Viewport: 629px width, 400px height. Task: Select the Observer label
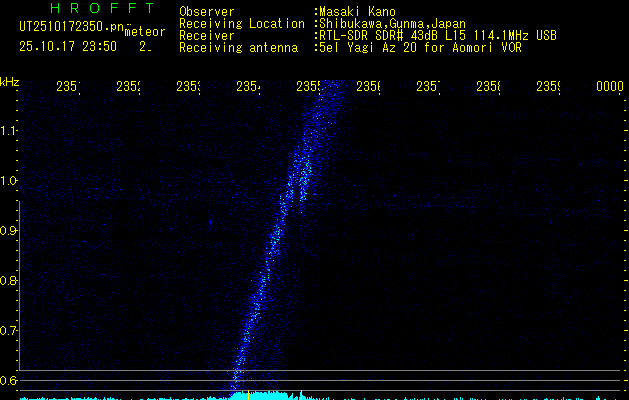pos(207,11)
